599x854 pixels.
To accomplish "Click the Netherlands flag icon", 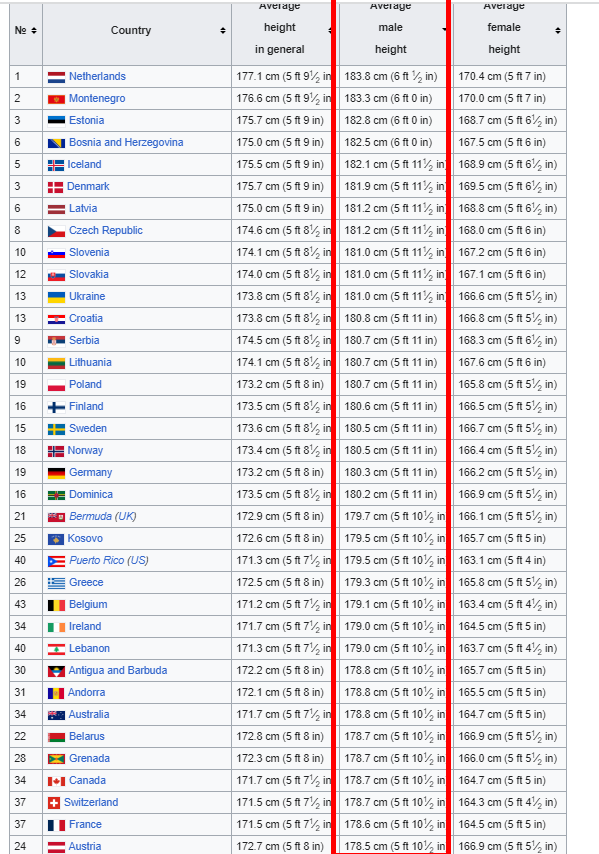I will [56, 77].
